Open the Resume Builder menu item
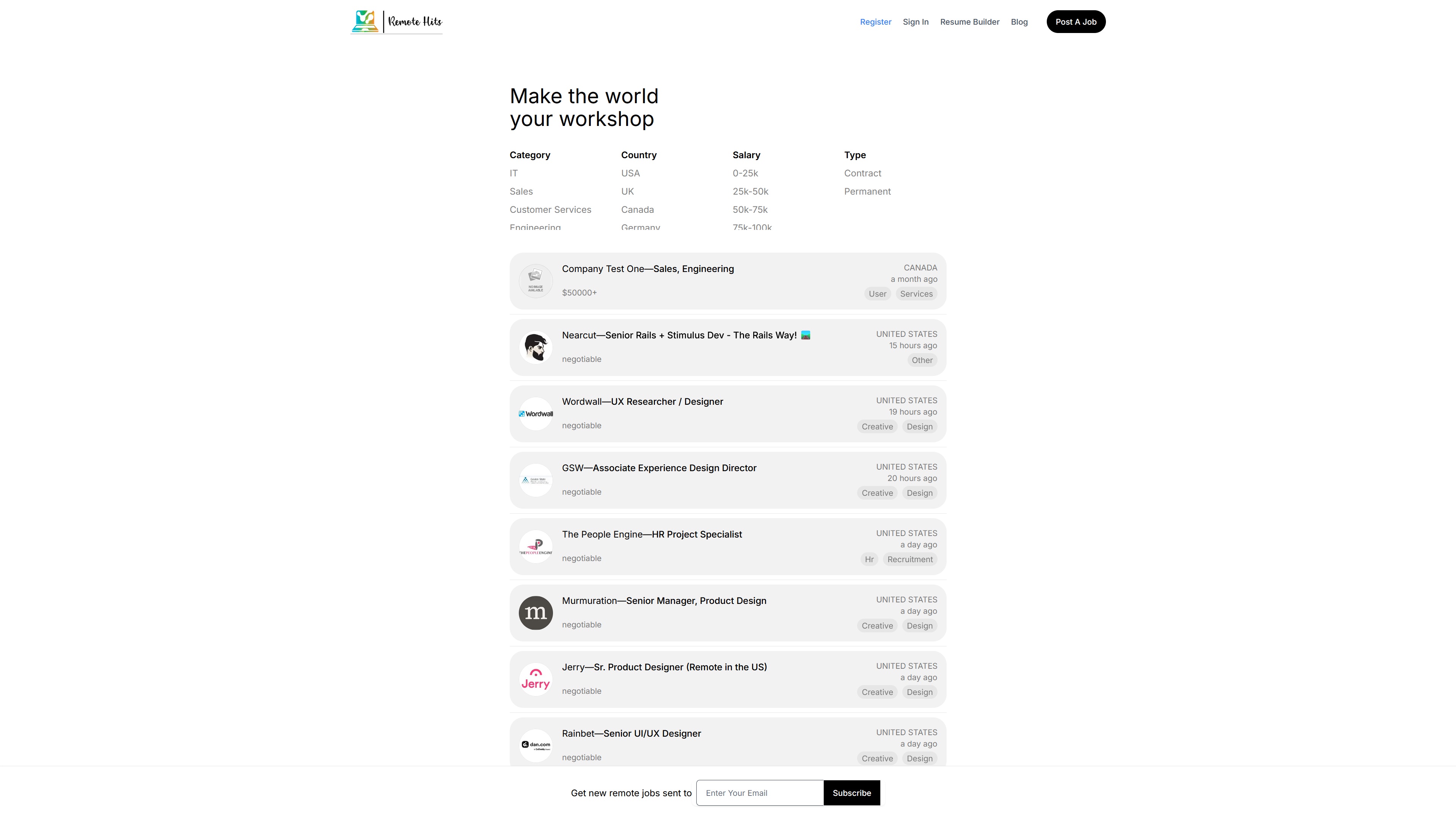Viewport: 1456px width, 819px height. (969, 22)
